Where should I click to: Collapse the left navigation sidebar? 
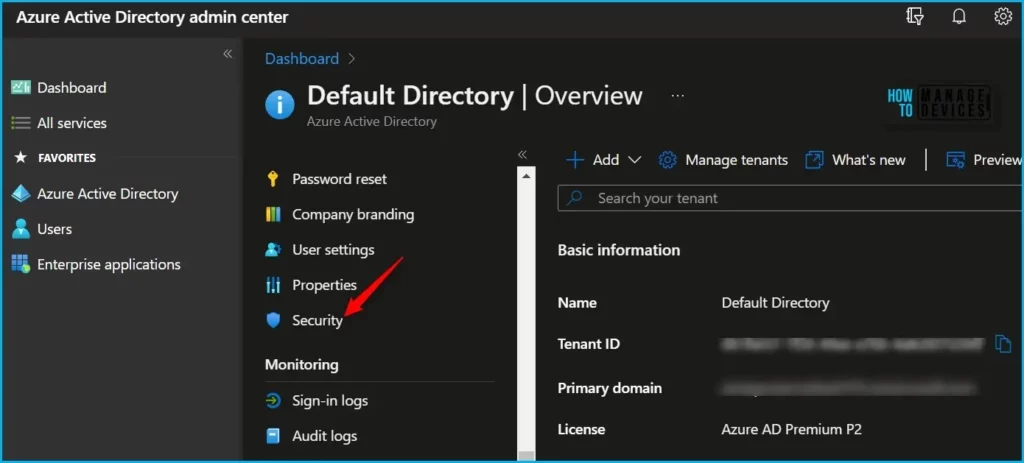coord(227,54)
